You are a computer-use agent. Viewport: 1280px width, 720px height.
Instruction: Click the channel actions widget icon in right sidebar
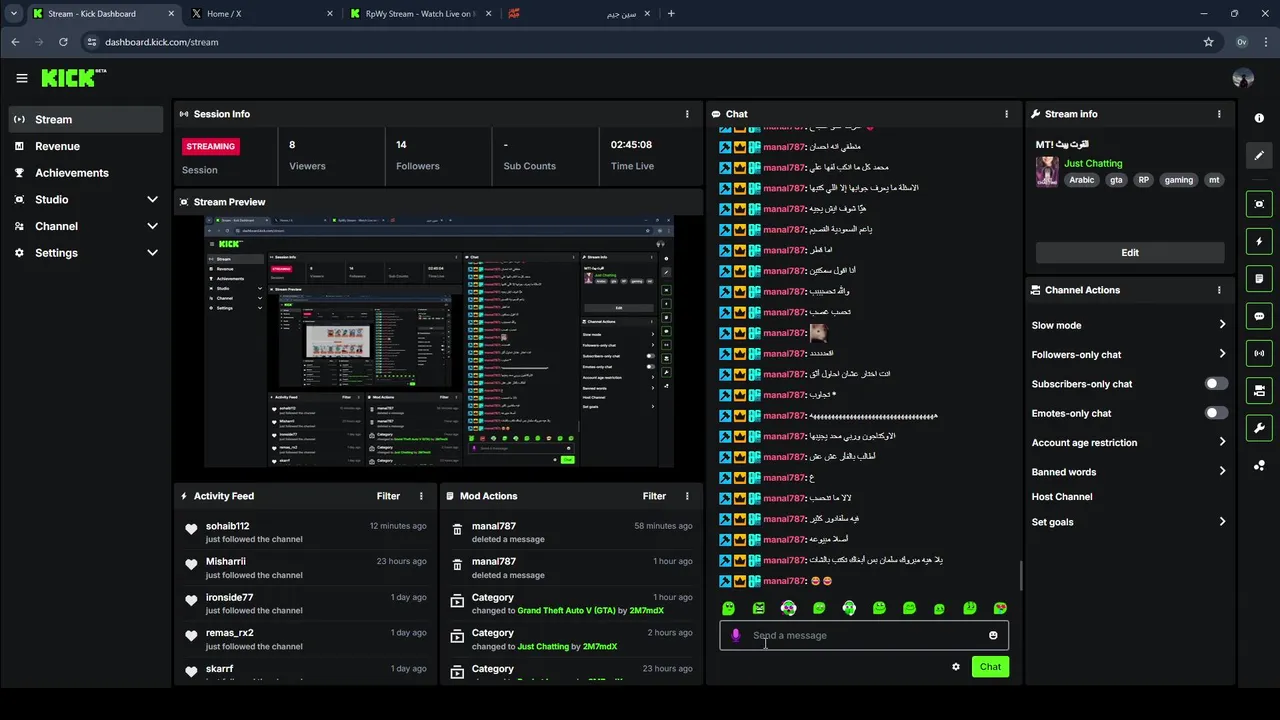(x=1259, y=391)
